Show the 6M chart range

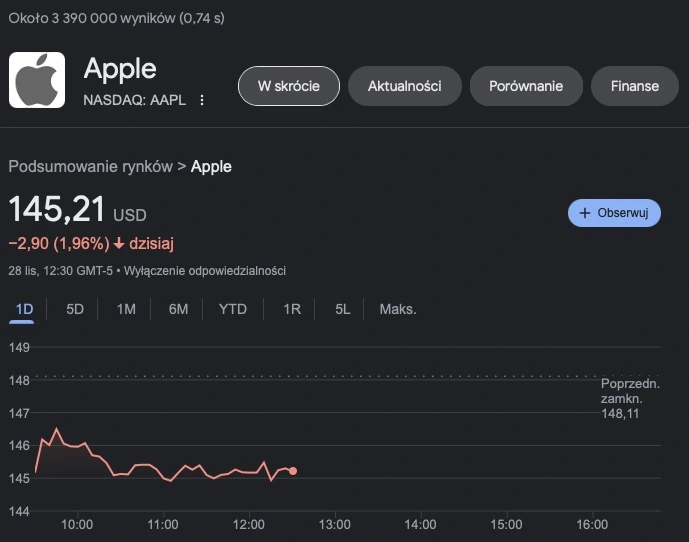[178, 309]
